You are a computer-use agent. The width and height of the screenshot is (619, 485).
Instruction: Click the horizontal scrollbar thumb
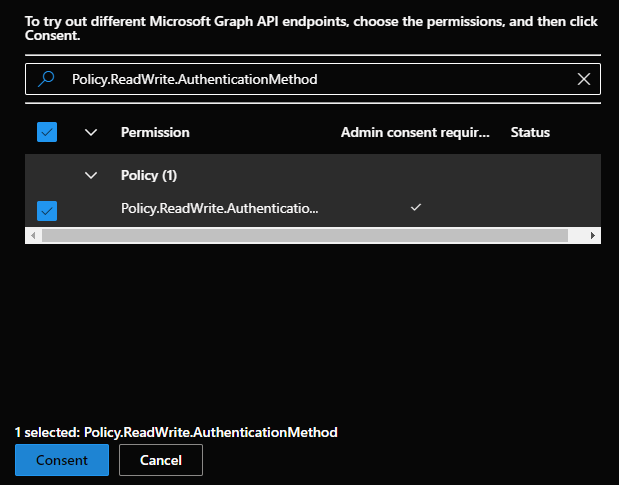point(304,235)
